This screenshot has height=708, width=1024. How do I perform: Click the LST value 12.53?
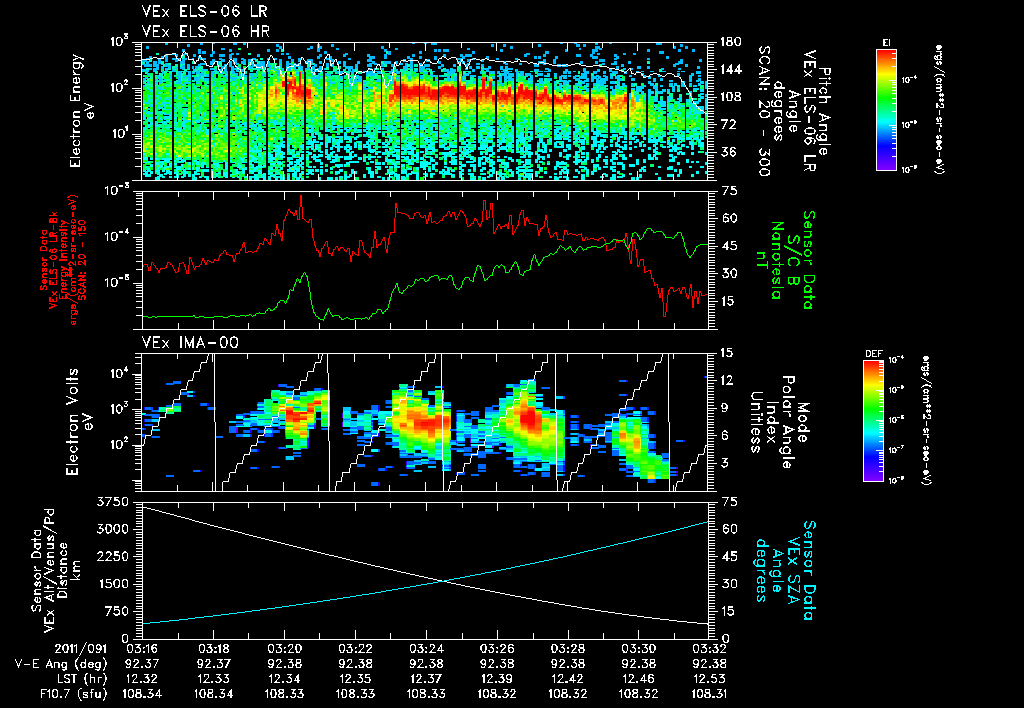(709, 679)
